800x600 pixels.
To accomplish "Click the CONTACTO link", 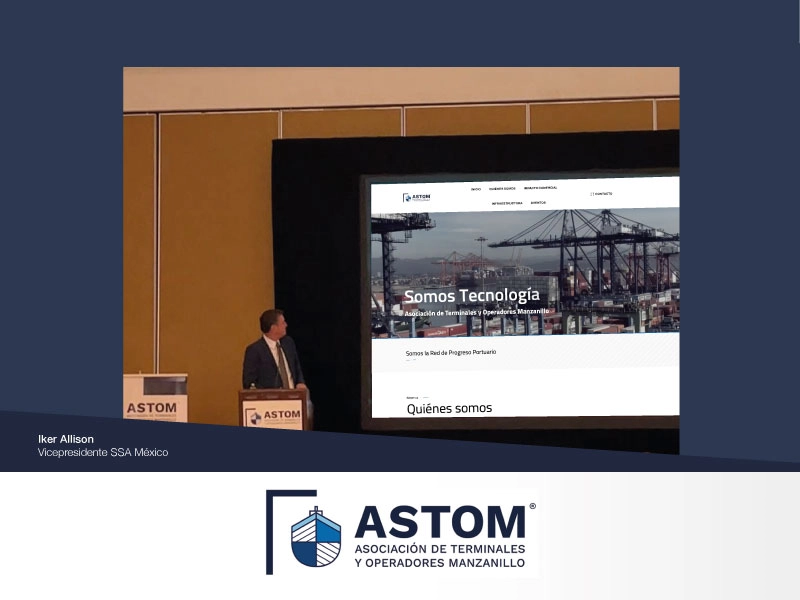I will (x=604, y=193).
